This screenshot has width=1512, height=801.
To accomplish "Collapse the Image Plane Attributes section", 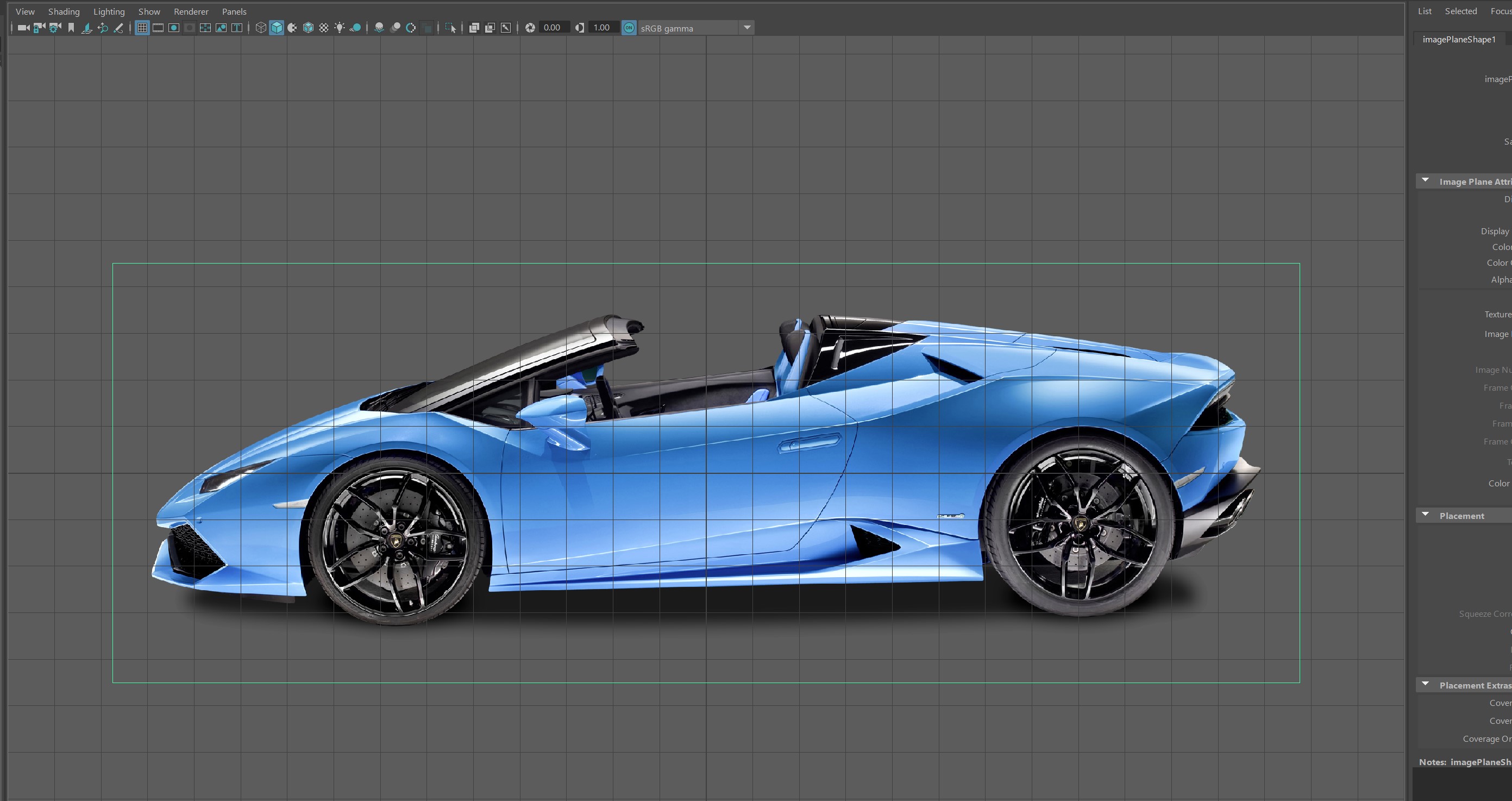I will tap(1425, 181).
